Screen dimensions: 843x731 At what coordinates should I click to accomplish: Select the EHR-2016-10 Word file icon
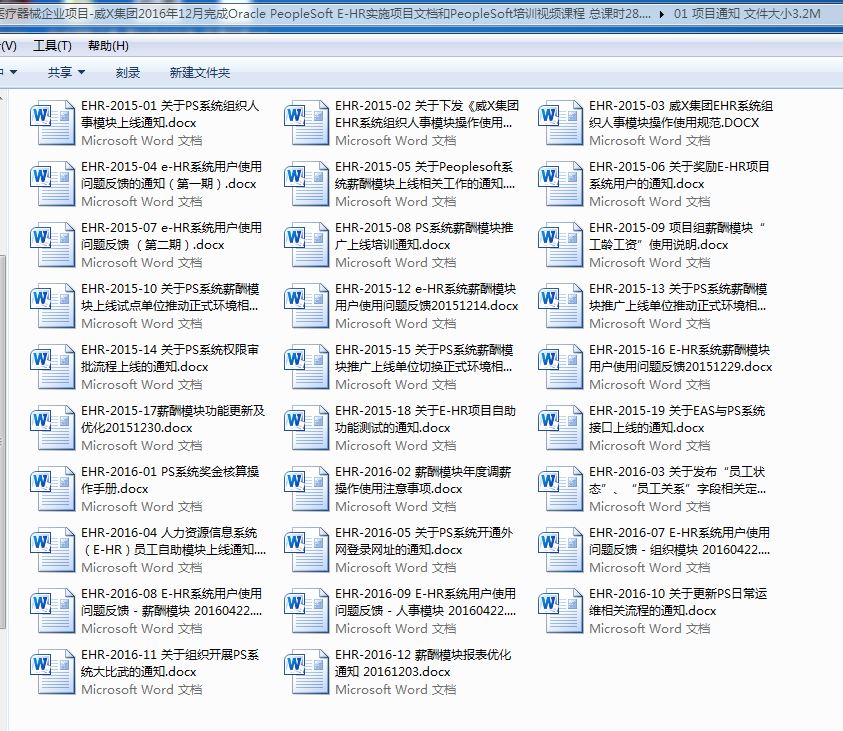pyautogui.click(x=560, y=611)
